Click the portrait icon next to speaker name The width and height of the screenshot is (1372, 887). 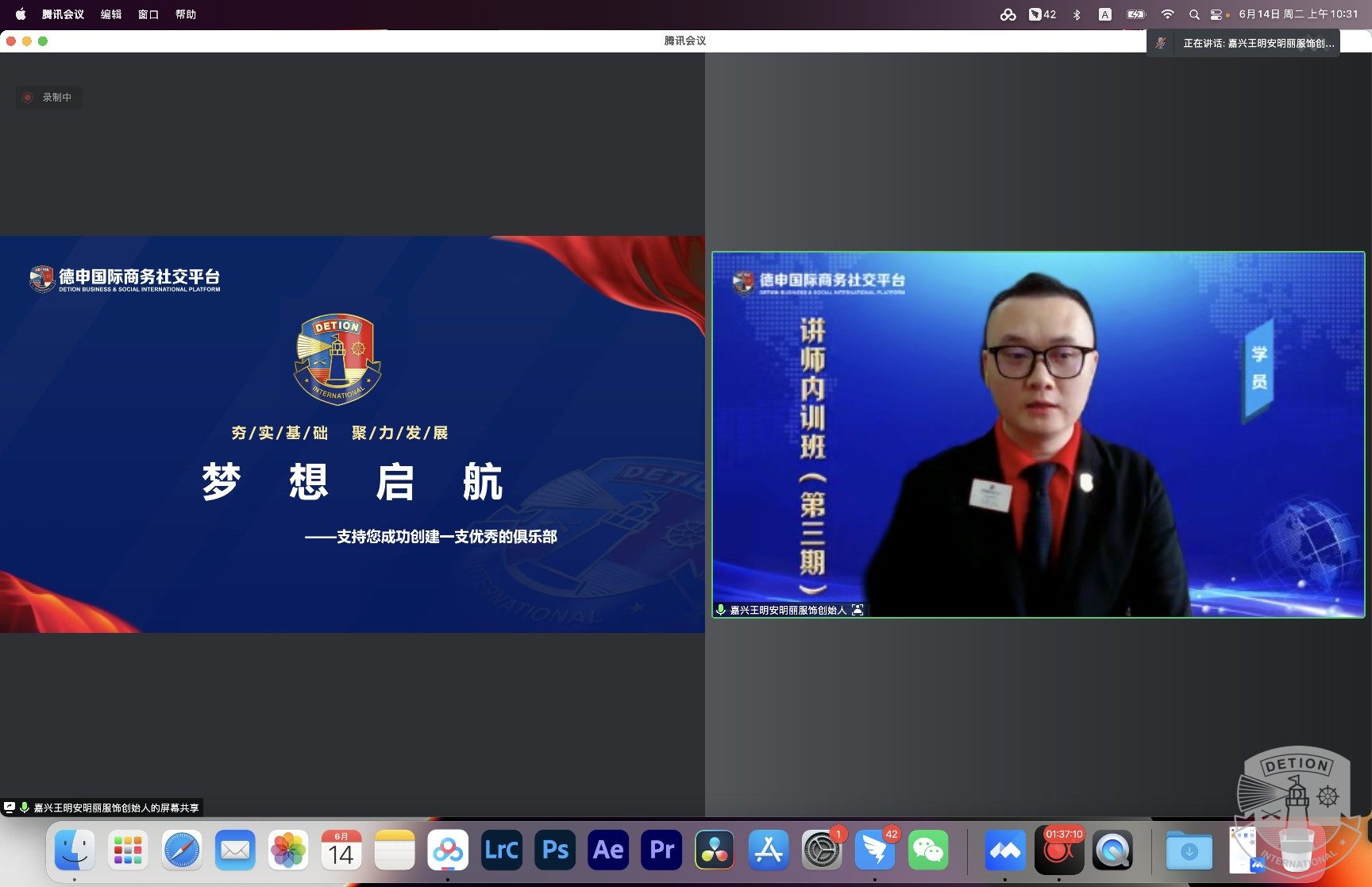(857, 610)
